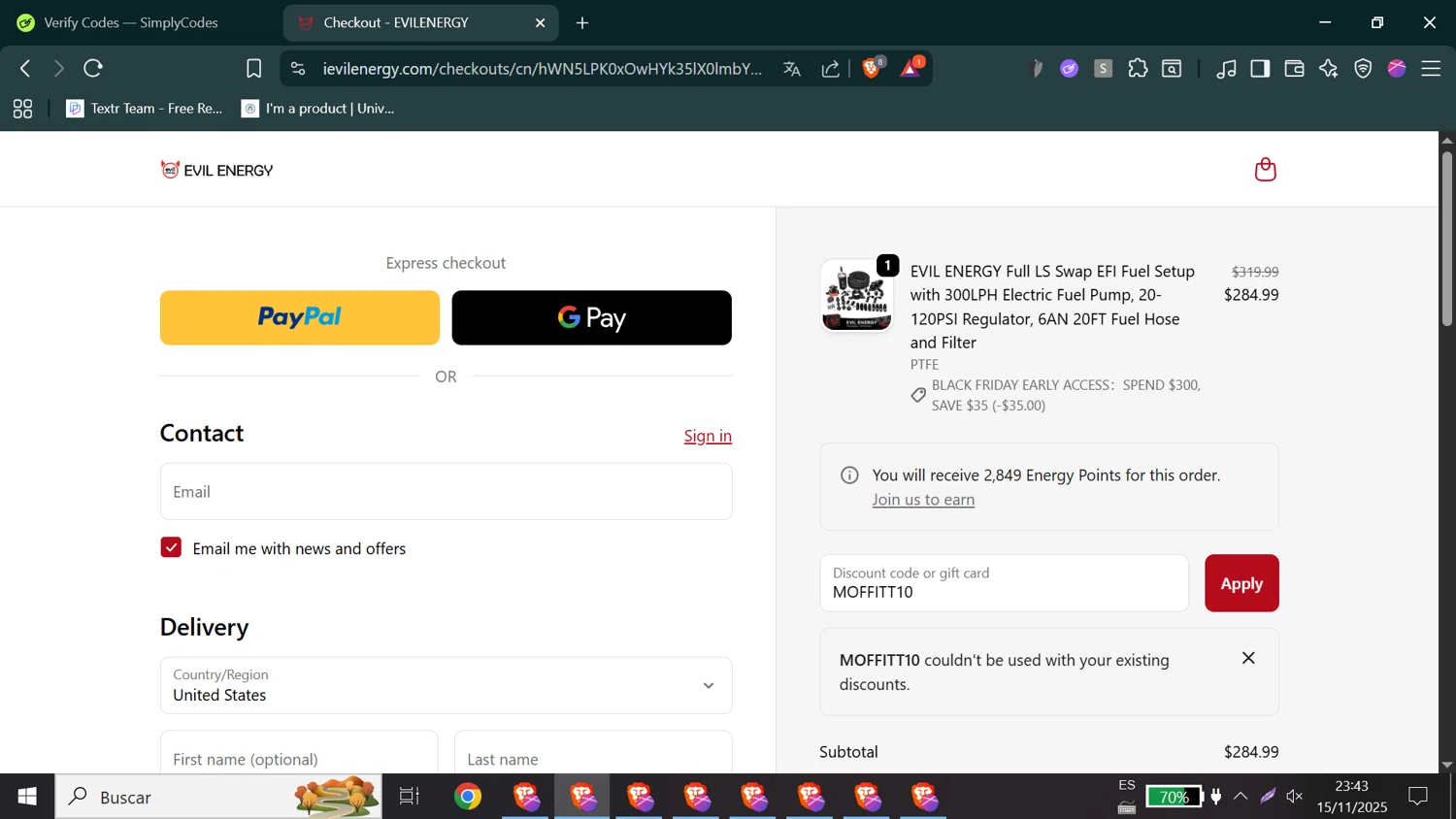Focus the First name optional field
This screenshot has width=1456, height=819.
299,753
